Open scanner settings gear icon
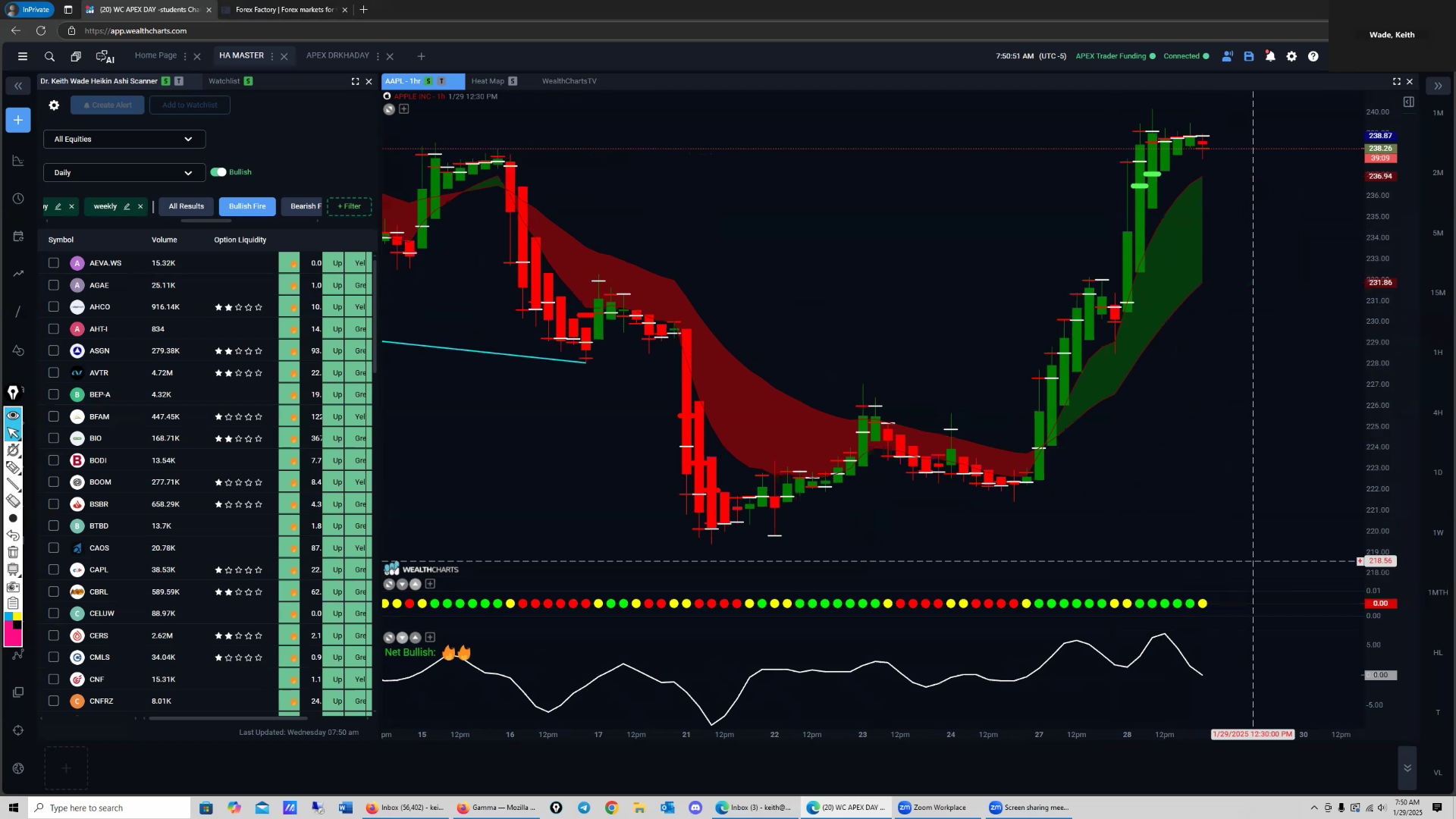Screen dimensions: 1456x819 54,105
